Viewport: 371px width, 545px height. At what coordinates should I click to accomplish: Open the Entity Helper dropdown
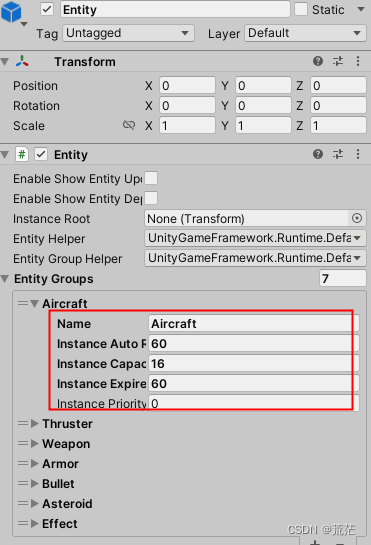coord(255,238)
